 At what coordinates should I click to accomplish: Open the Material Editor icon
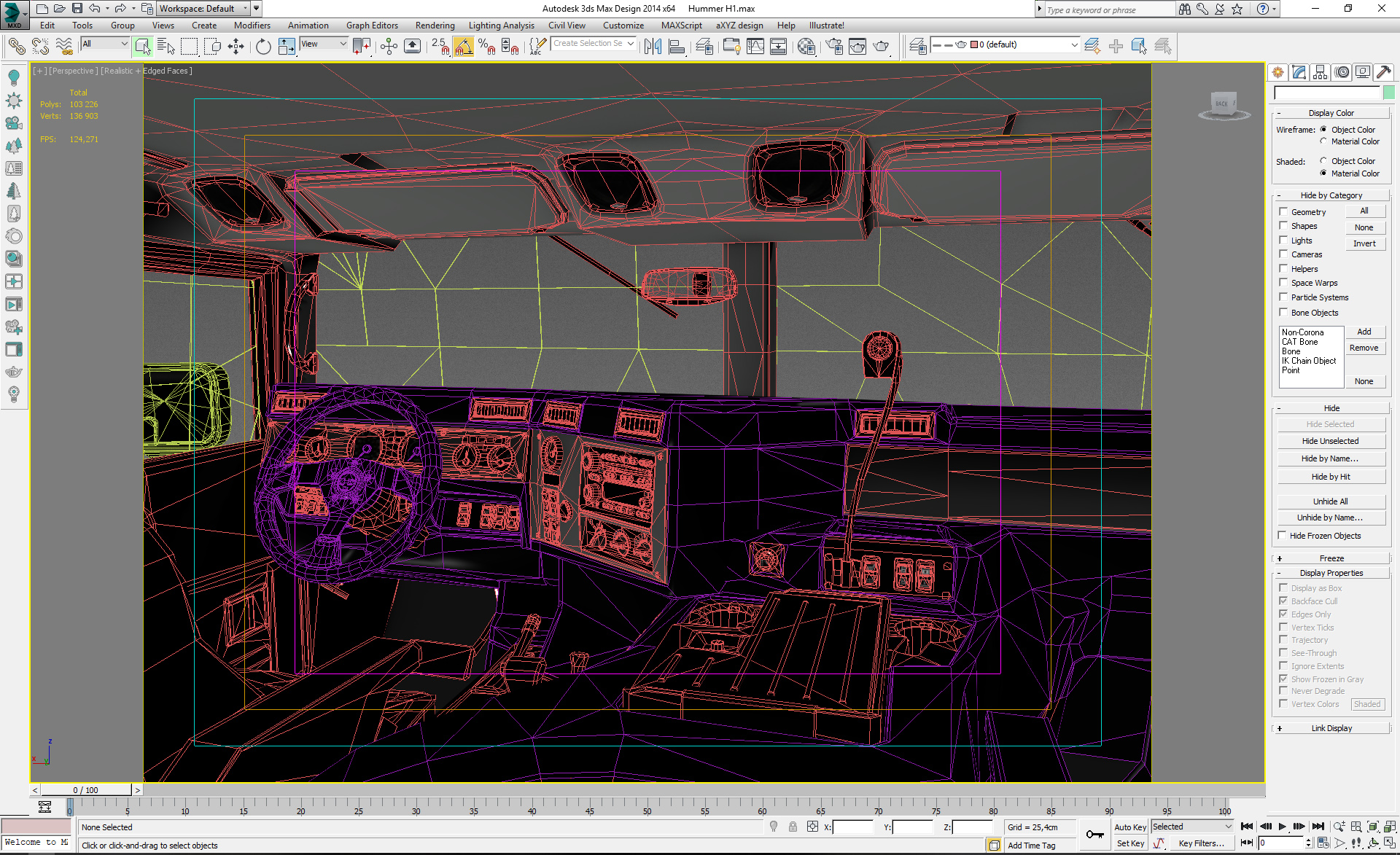[x=806, y=47]
